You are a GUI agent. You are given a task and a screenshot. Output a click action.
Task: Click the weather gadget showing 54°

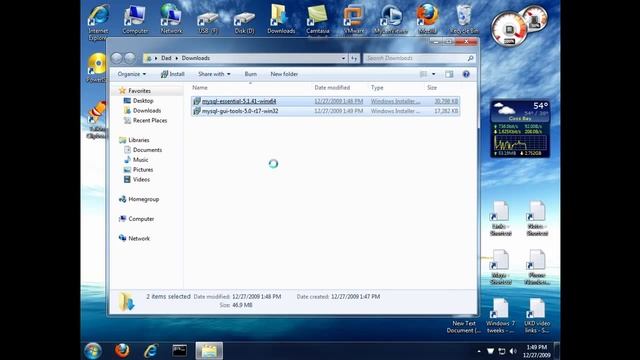[x=520, y=111]
